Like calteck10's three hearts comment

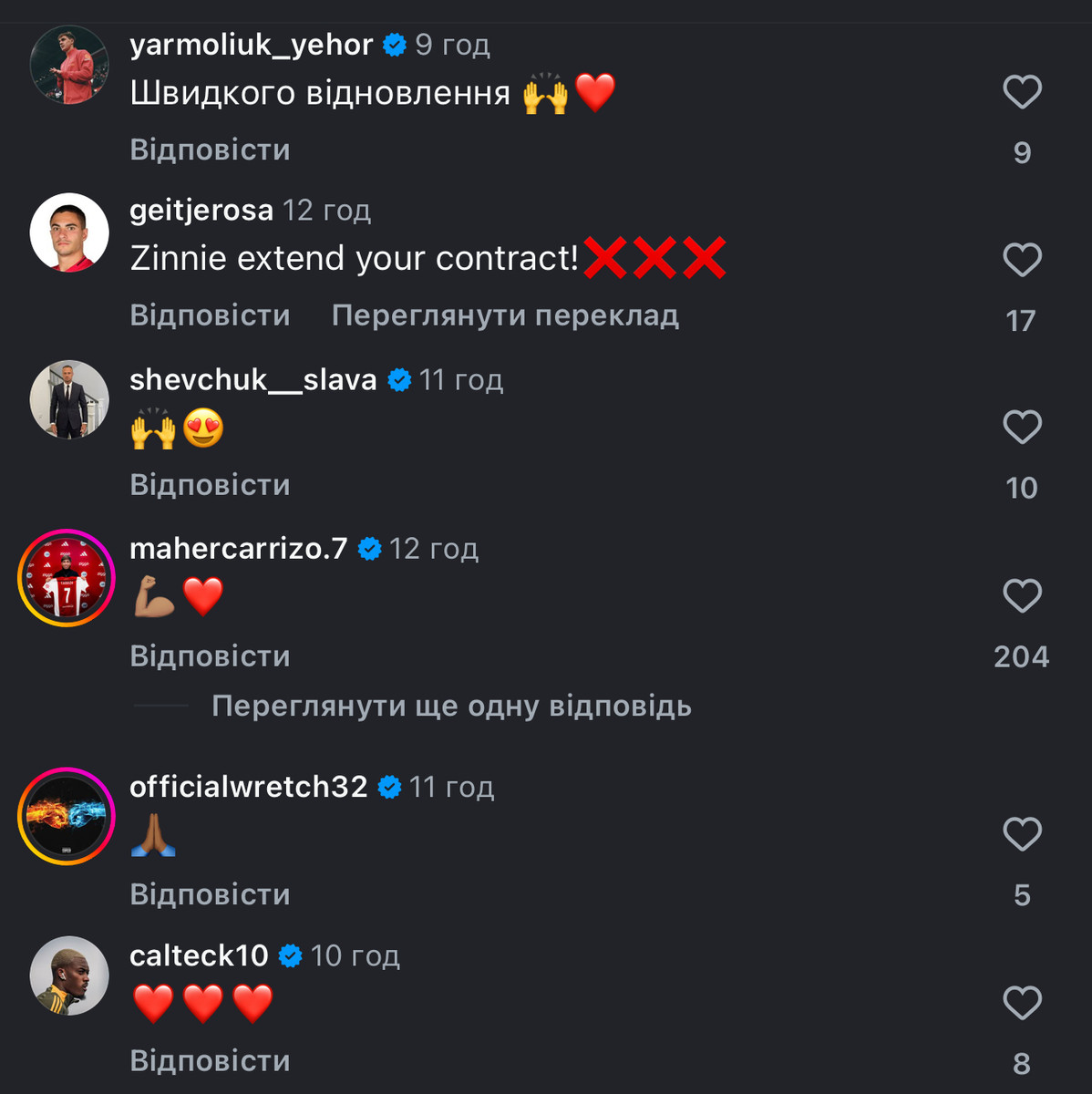1022,1003
